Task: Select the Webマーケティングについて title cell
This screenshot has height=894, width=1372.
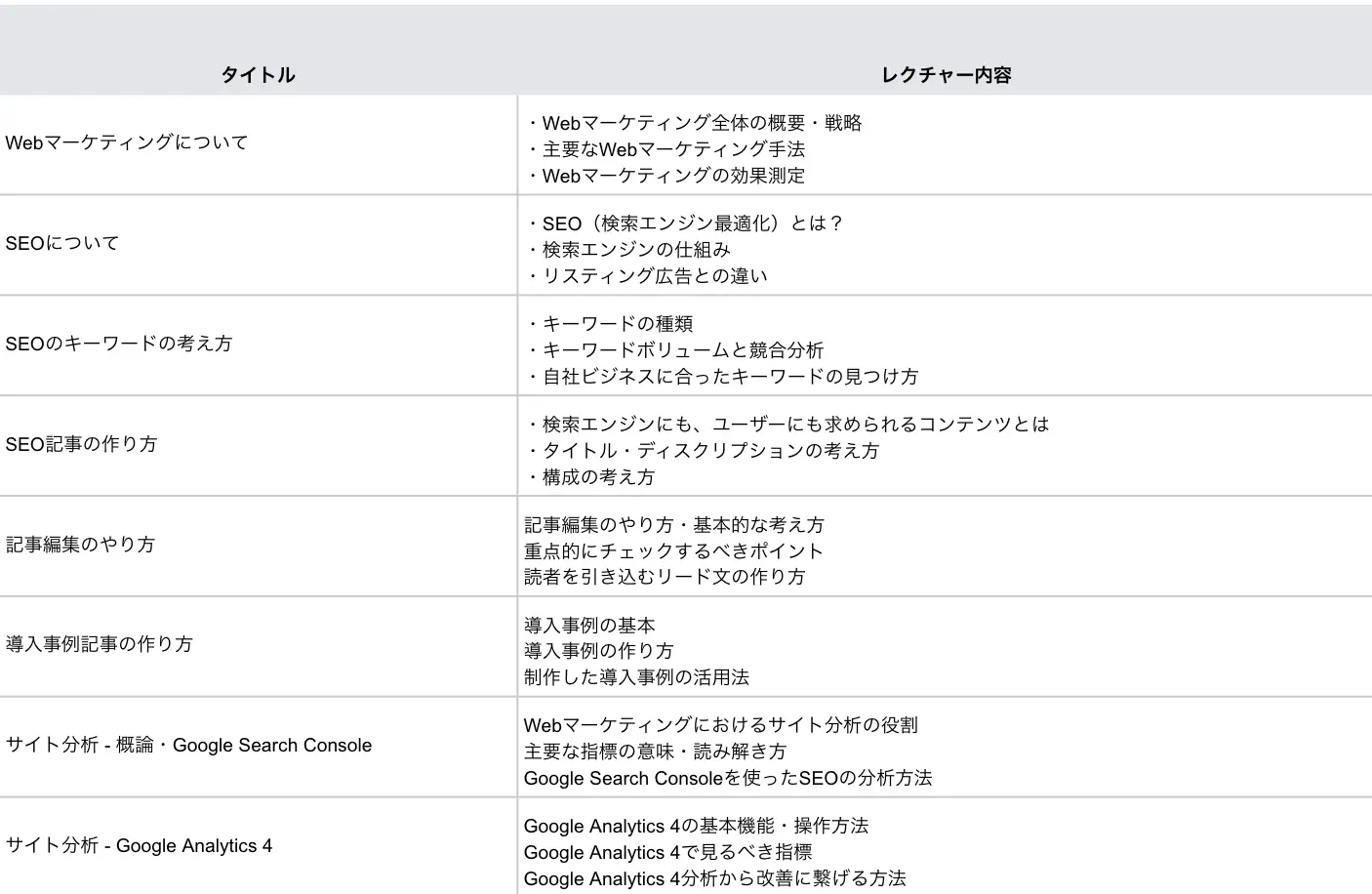Action: [x=127, y=142]
